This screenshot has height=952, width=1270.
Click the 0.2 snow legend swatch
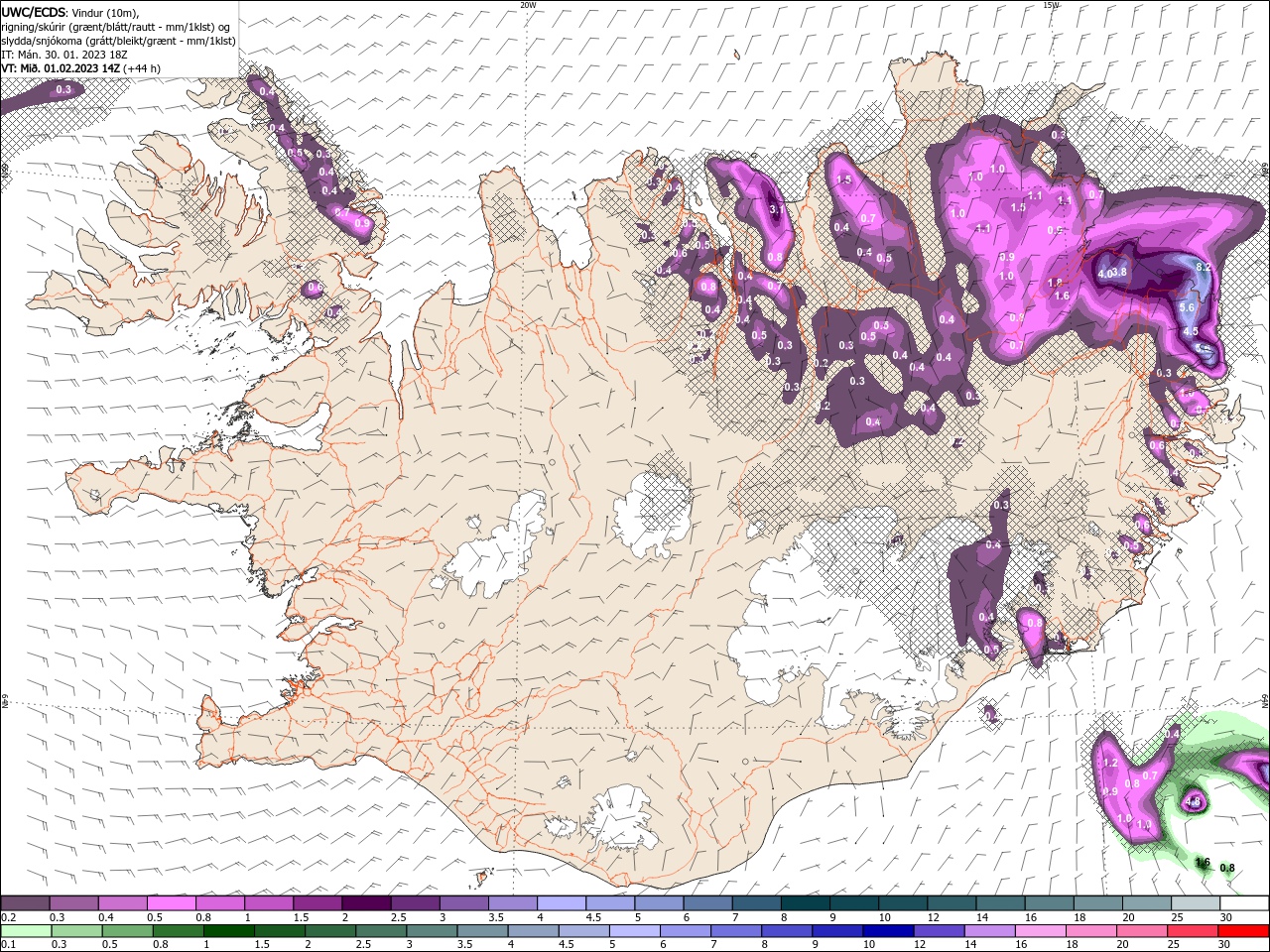tap(25, 903)
